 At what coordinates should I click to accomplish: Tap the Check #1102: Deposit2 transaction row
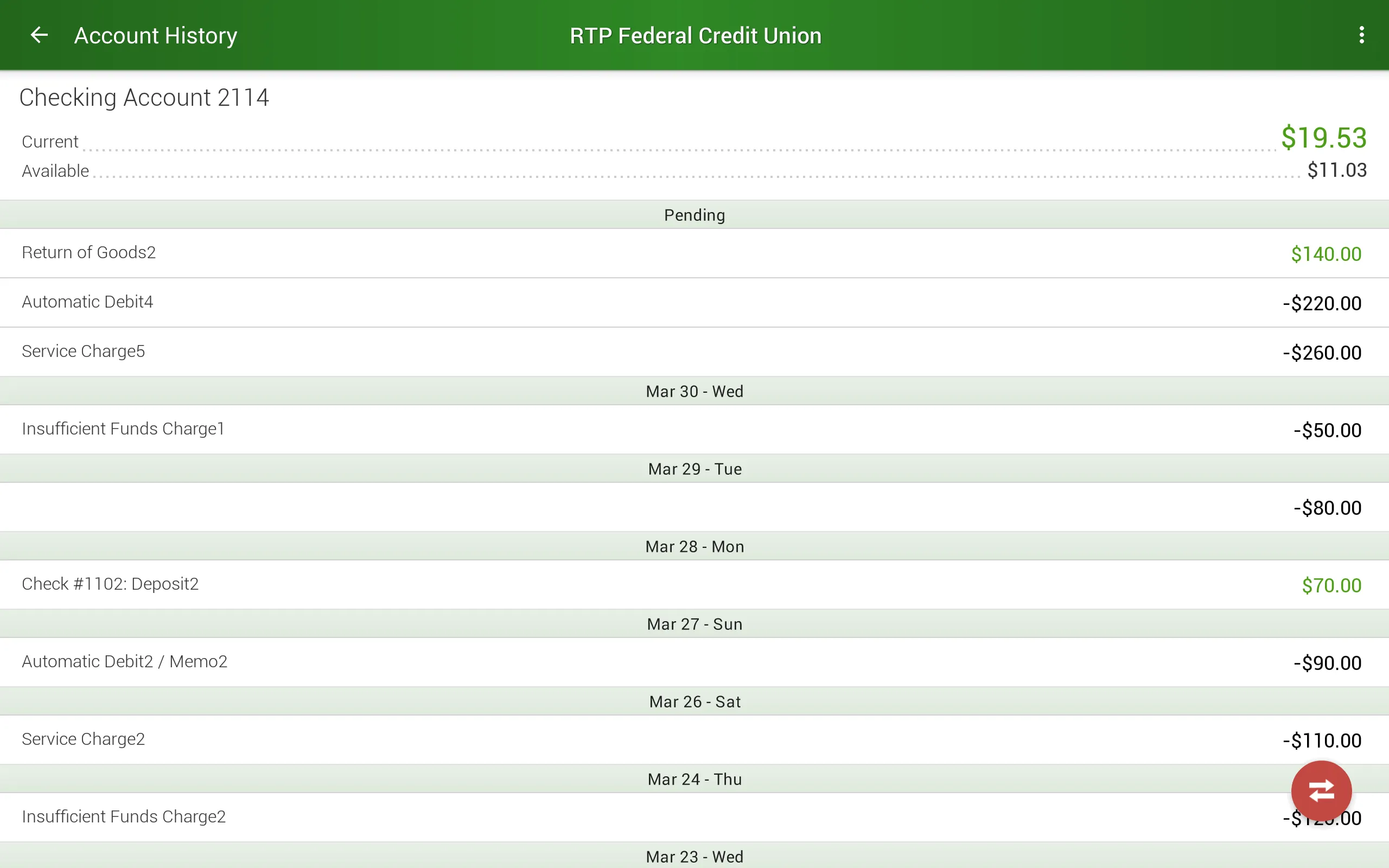coord(694,584)
